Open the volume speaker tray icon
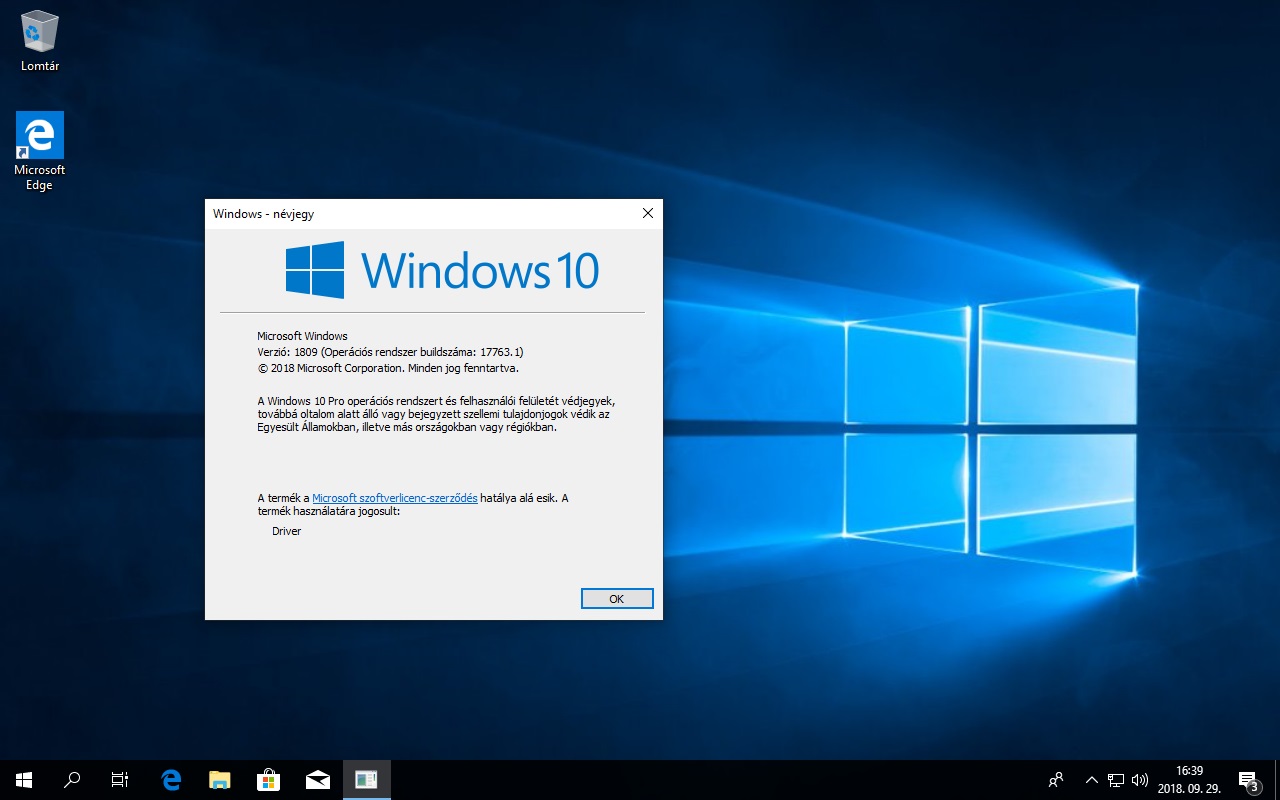 click(1140, 780)
